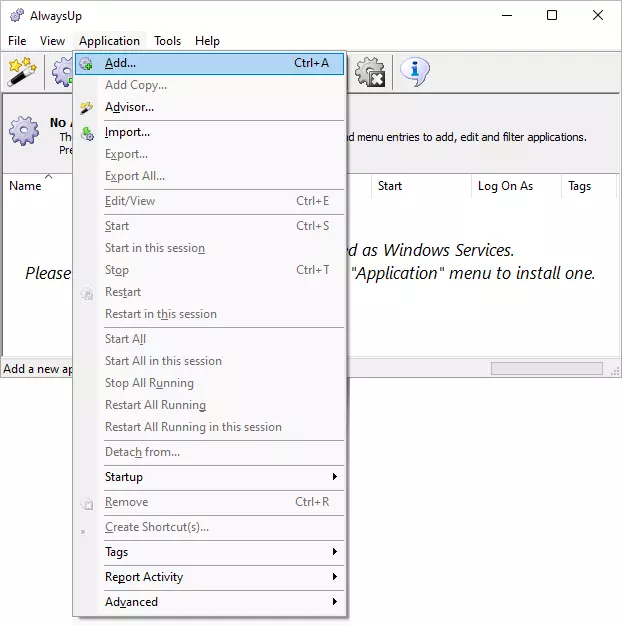Open the Help menu
The width and height of the screenshot is (622, 625).
coord(207,41)
